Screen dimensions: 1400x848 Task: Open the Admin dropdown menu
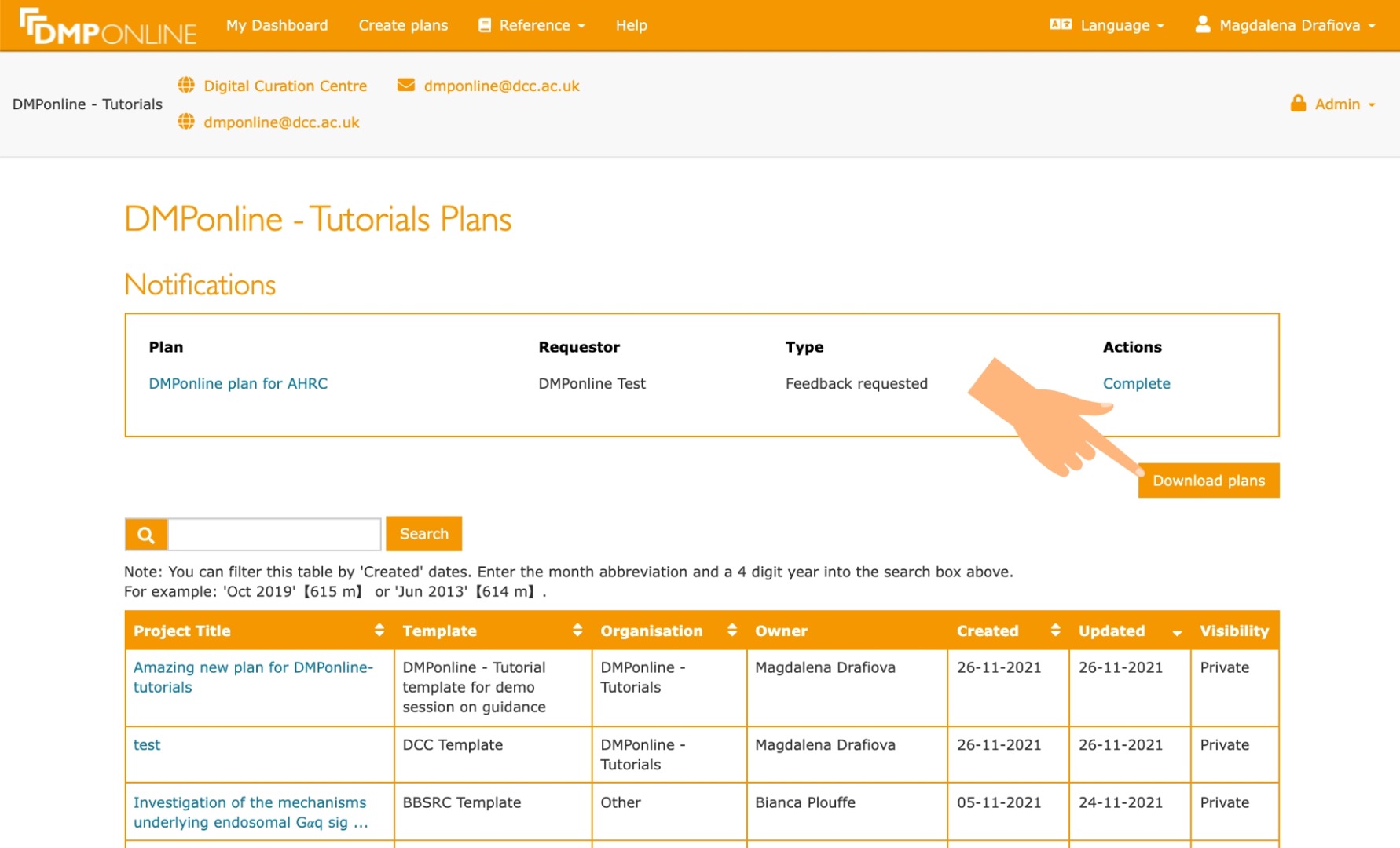point(1333,104)
